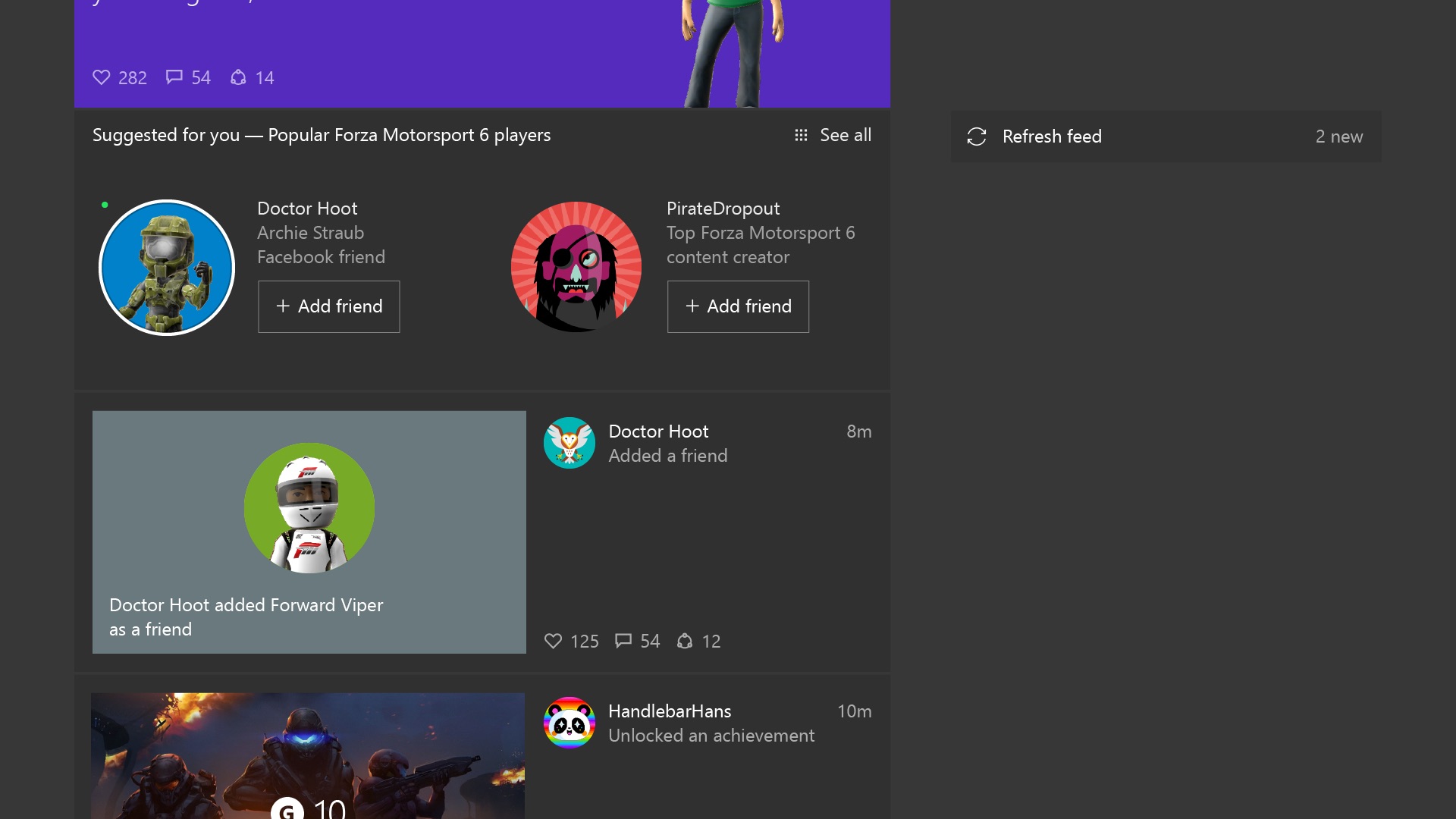Share the purple post using the share icon
This screenshot has height=819, width=1456.
tap(239, 77)
